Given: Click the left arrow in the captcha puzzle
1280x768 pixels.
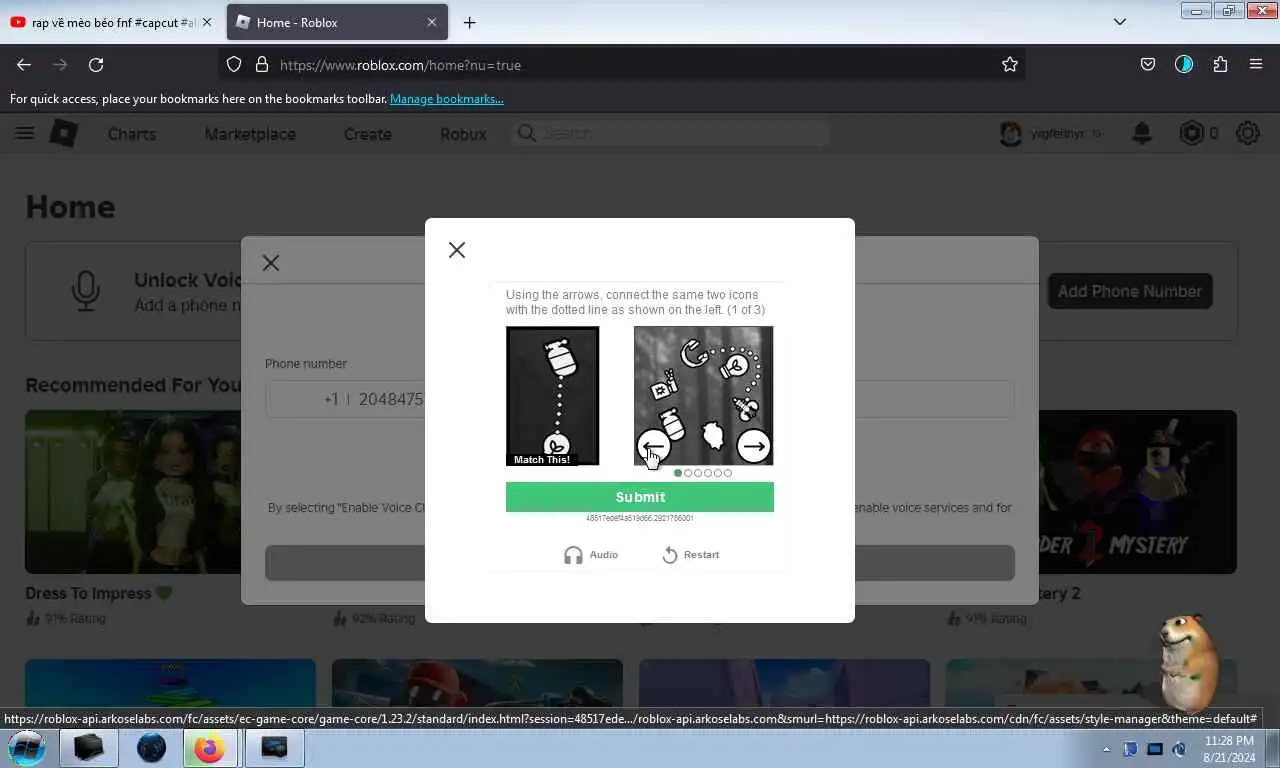Looking at the screenshot, I should pyautogui.click(x=653, y=447).
